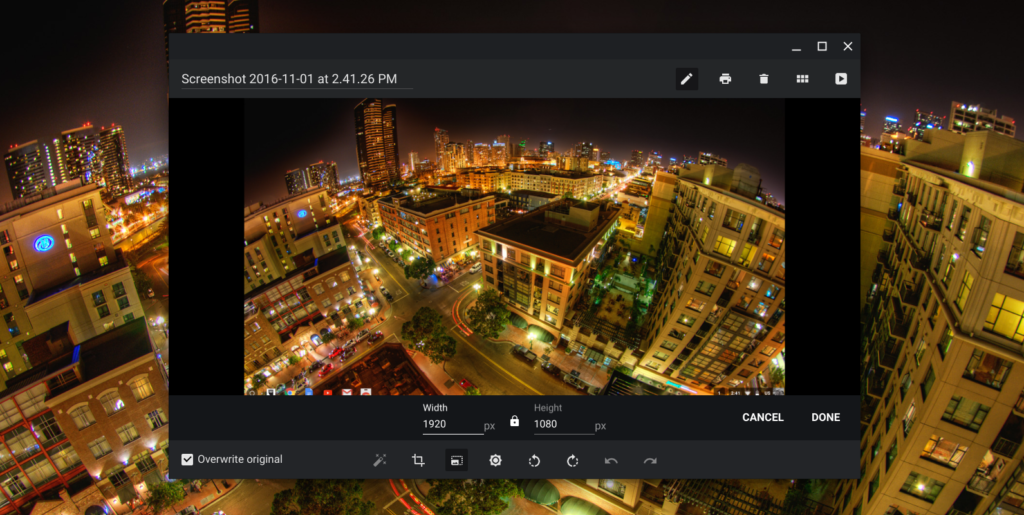Click the pencil edit mode icon
The image size is (1024, 515).
(x=686, y=79)
